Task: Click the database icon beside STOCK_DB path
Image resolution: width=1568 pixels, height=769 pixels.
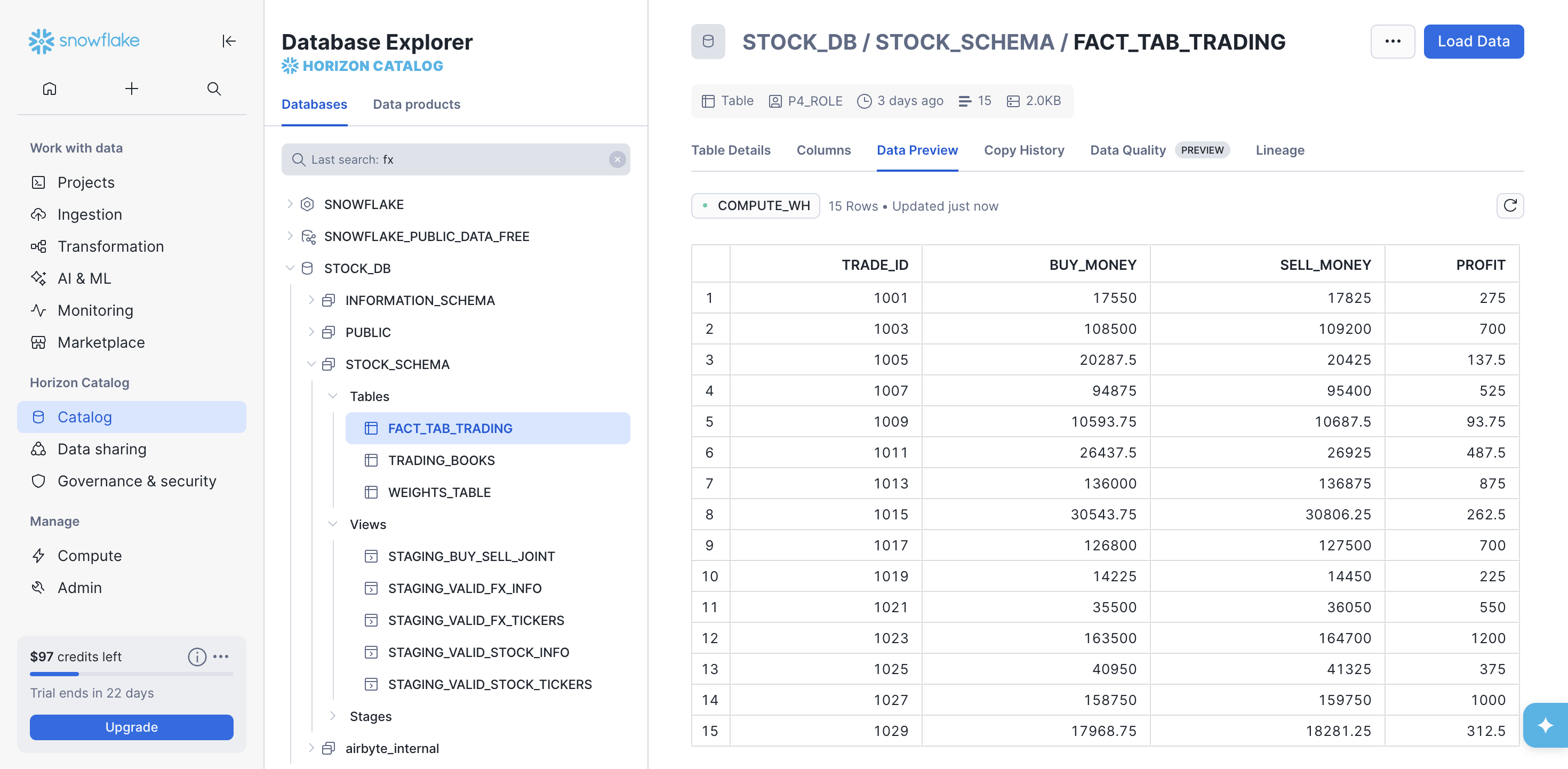Action: tap(708, 42)
